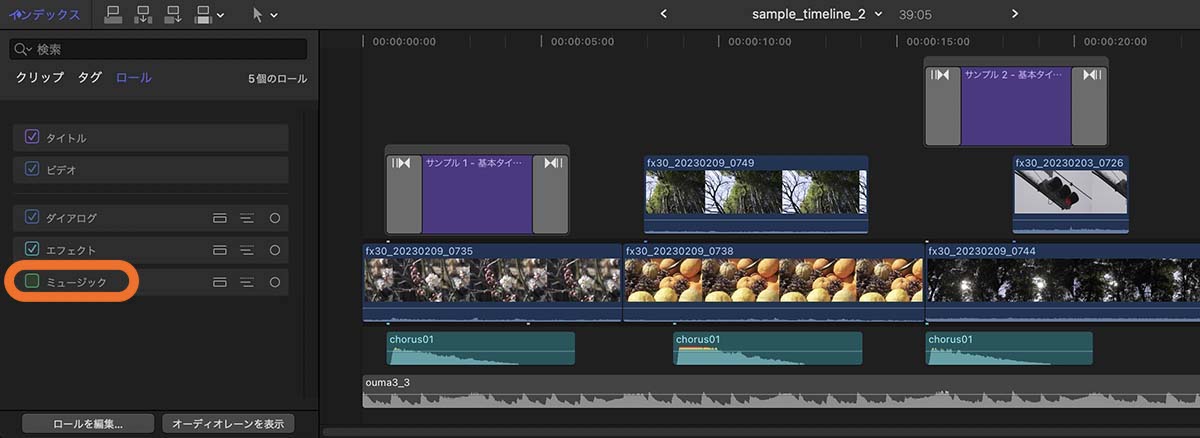
Task: Click the オーディオレーンを表示 button
Action: click(229, 423)
